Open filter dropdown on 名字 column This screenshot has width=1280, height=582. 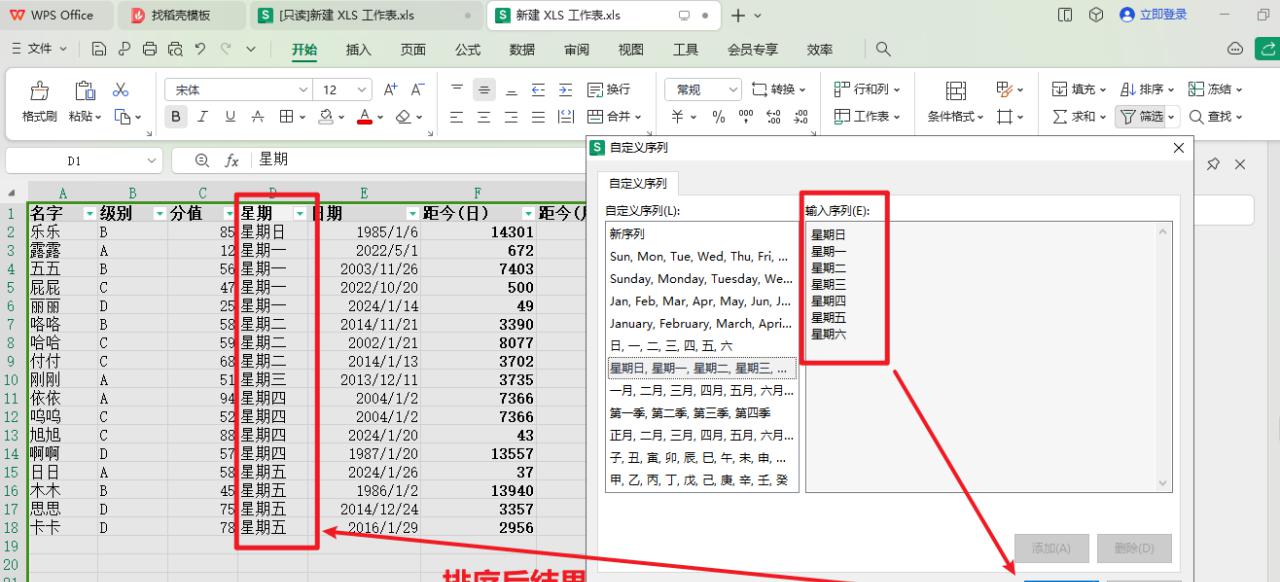[90, 213]
